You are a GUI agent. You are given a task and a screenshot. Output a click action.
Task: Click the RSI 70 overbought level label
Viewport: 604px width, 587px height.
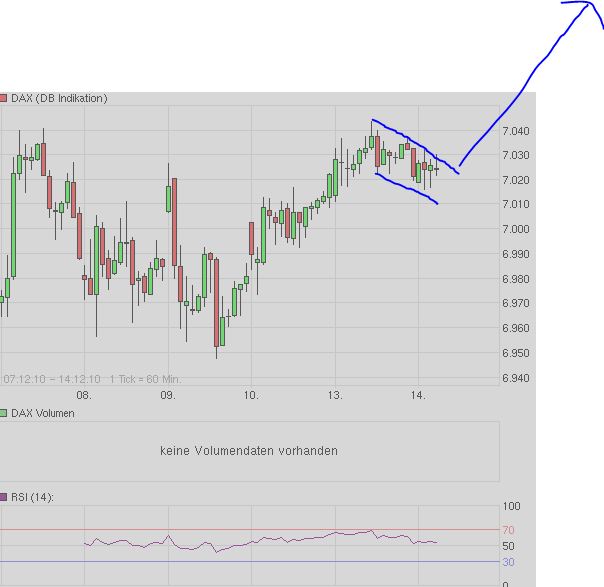point(508,530)
